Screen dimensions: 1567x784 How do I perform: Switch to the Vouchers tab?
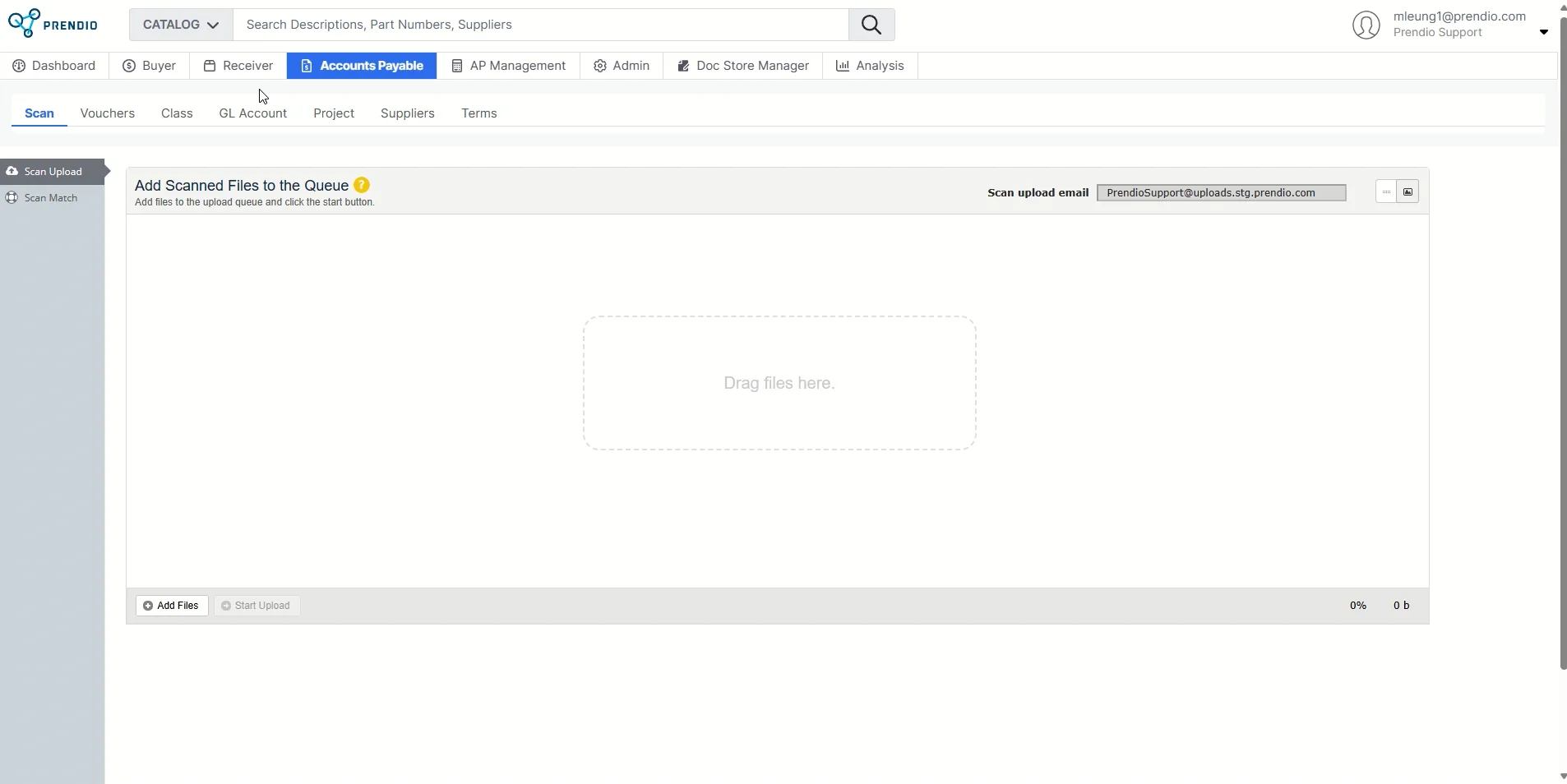tap(107, 113)
